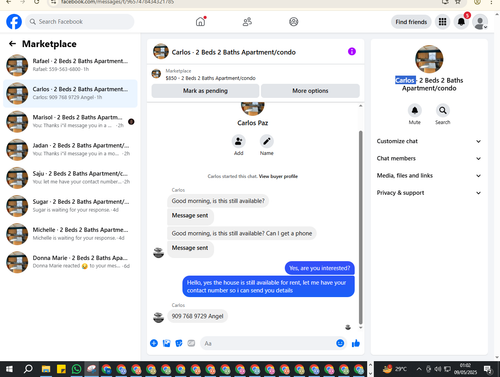This screenshot has width=500, height=377.
Task: Click the chat scrollbar thumb
Action: (360, 227)
